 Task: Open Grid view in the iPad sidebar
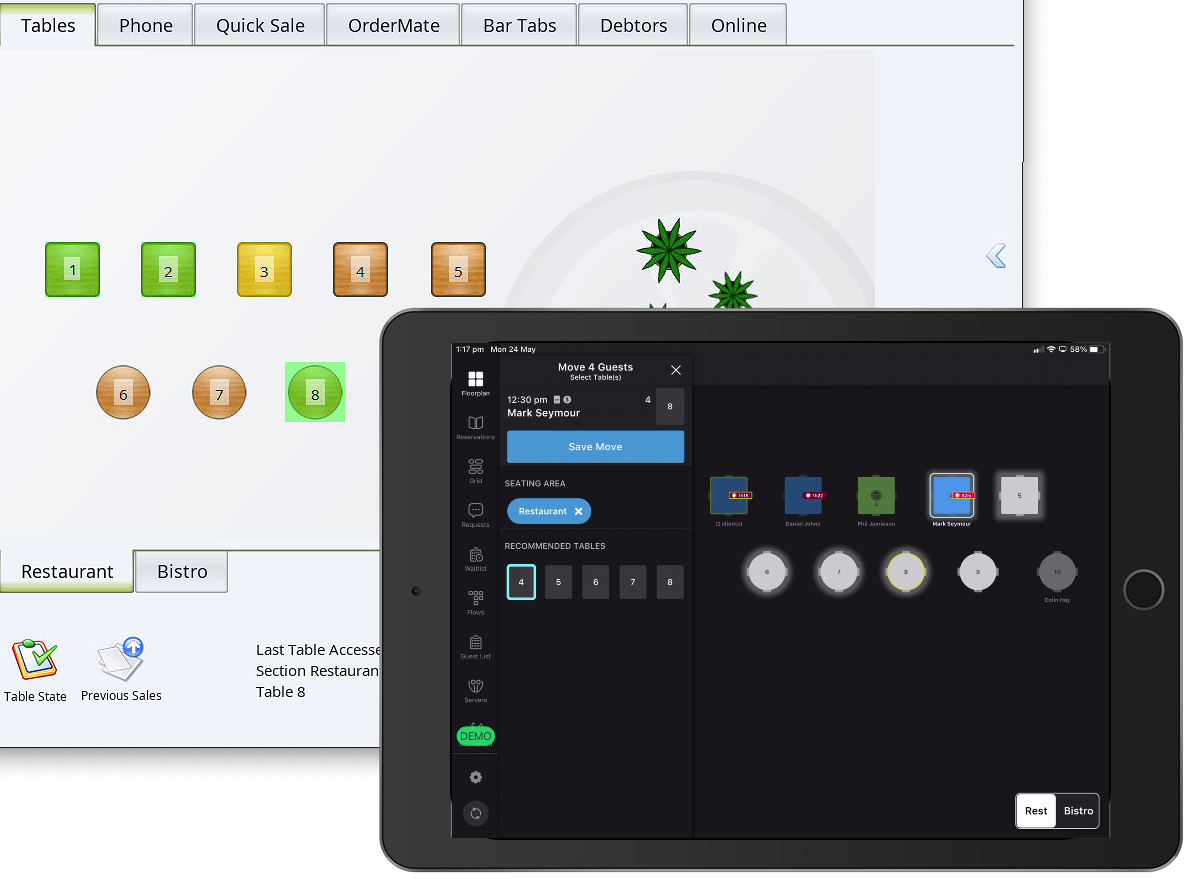click(475, 471)
